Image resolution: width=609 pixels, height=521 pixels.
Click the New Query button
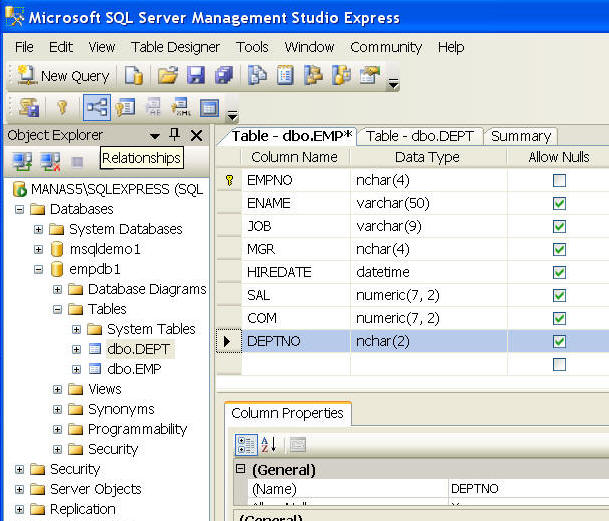coord(64,76)
